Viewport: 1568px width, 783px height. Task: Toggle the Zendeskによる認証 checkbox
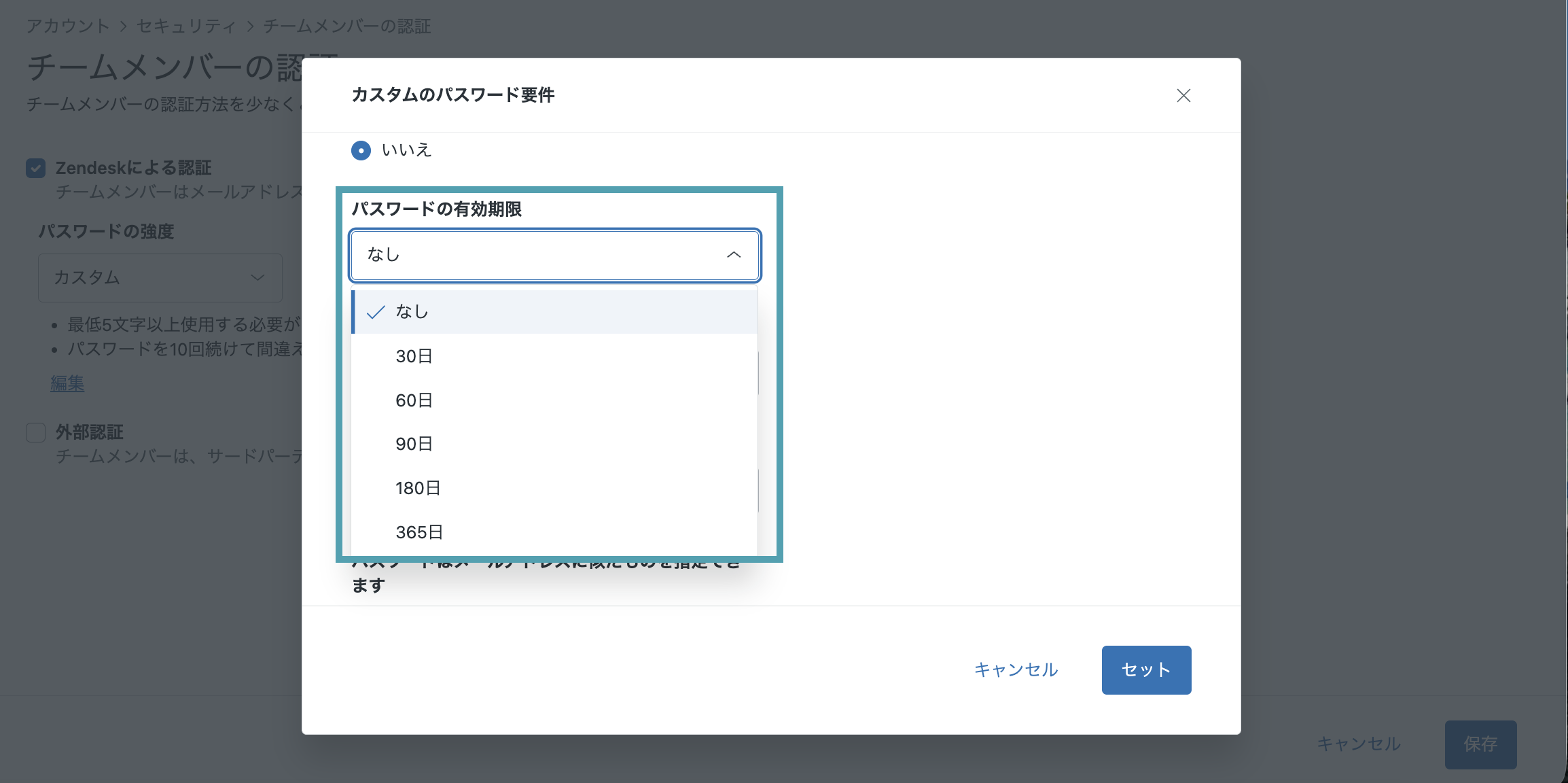(36, 168)
